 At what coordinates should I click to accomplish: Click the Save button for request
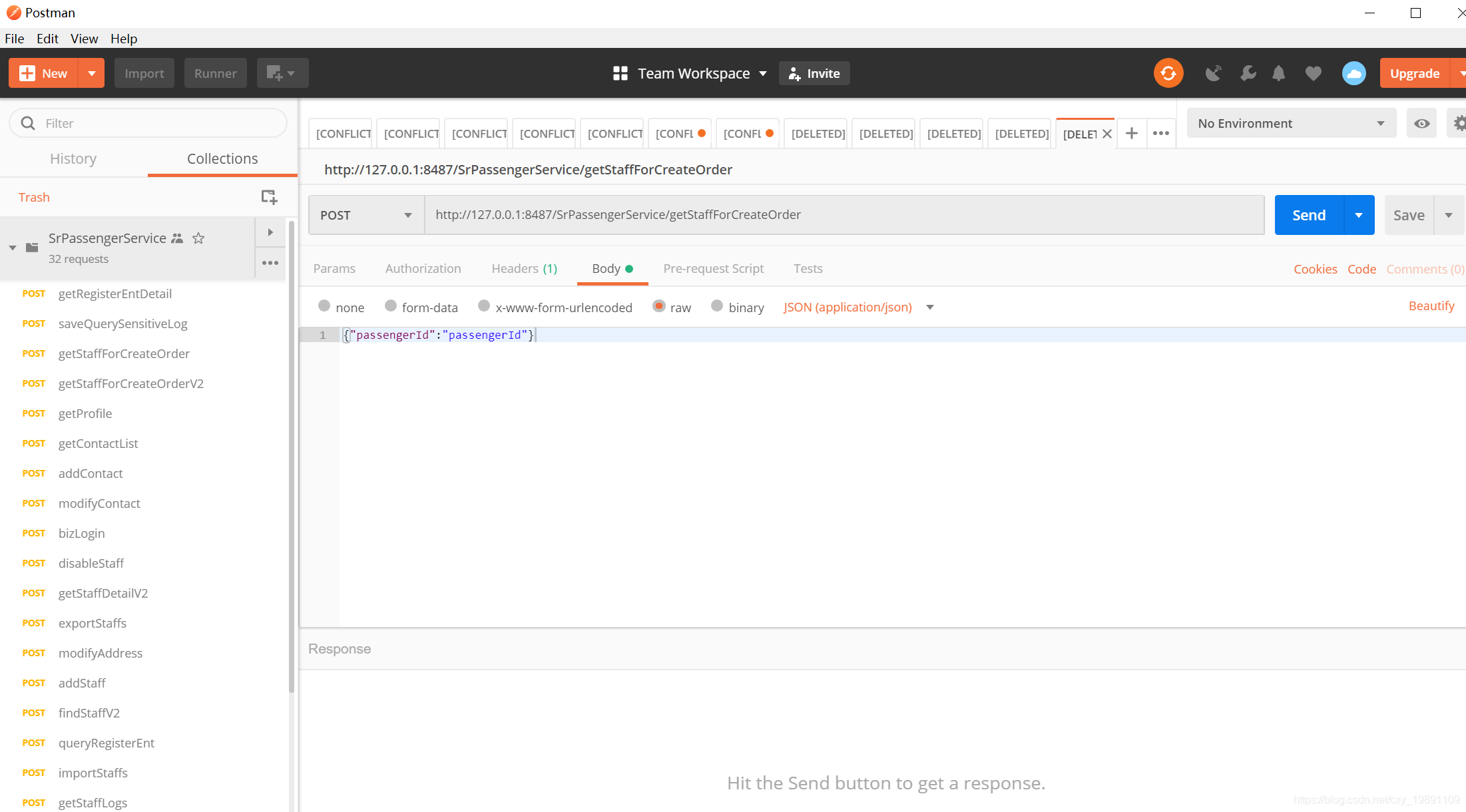click(1409, 214)
